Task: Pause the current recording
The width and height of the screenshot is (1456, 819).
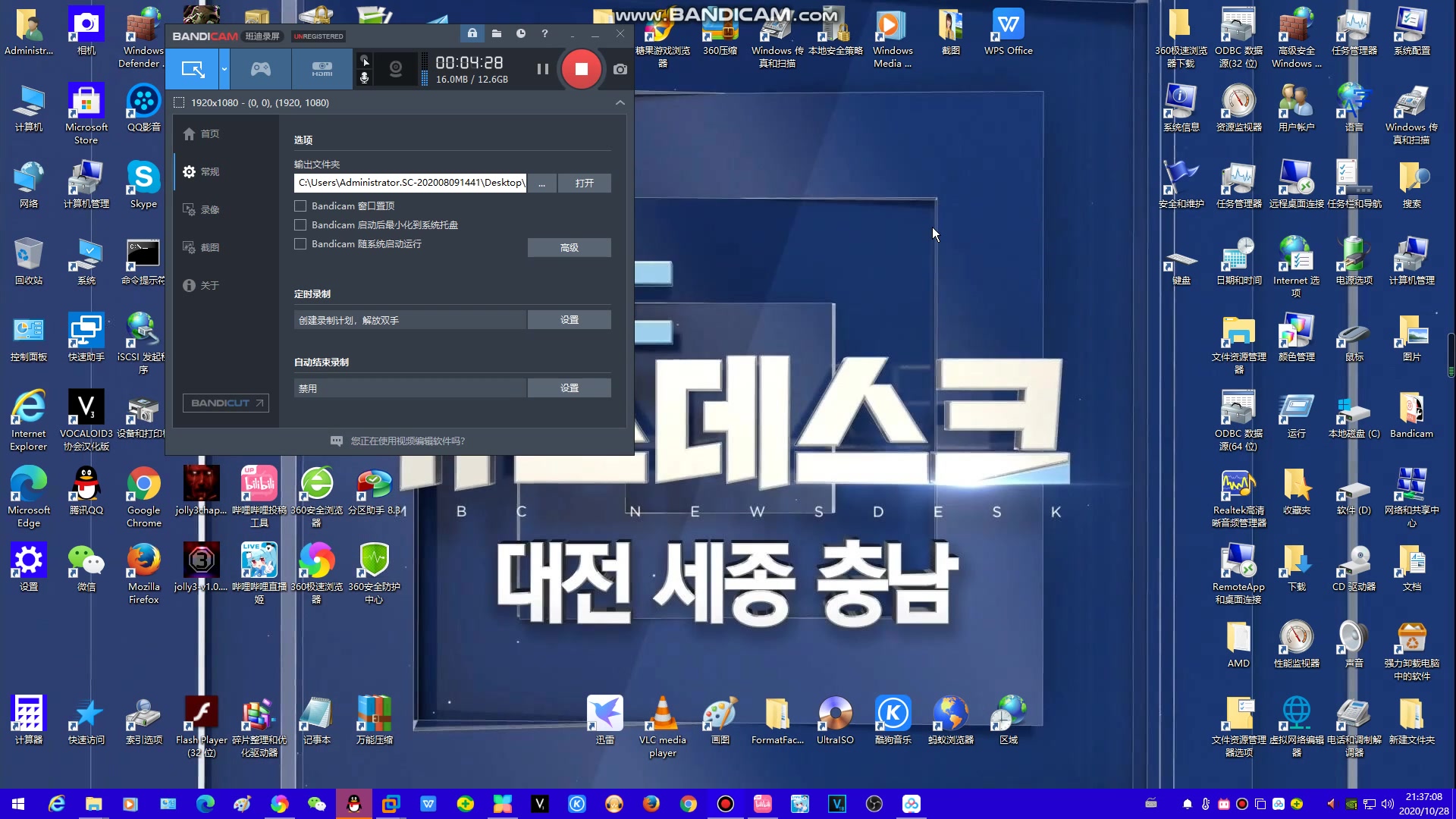Action: point(543,70)
